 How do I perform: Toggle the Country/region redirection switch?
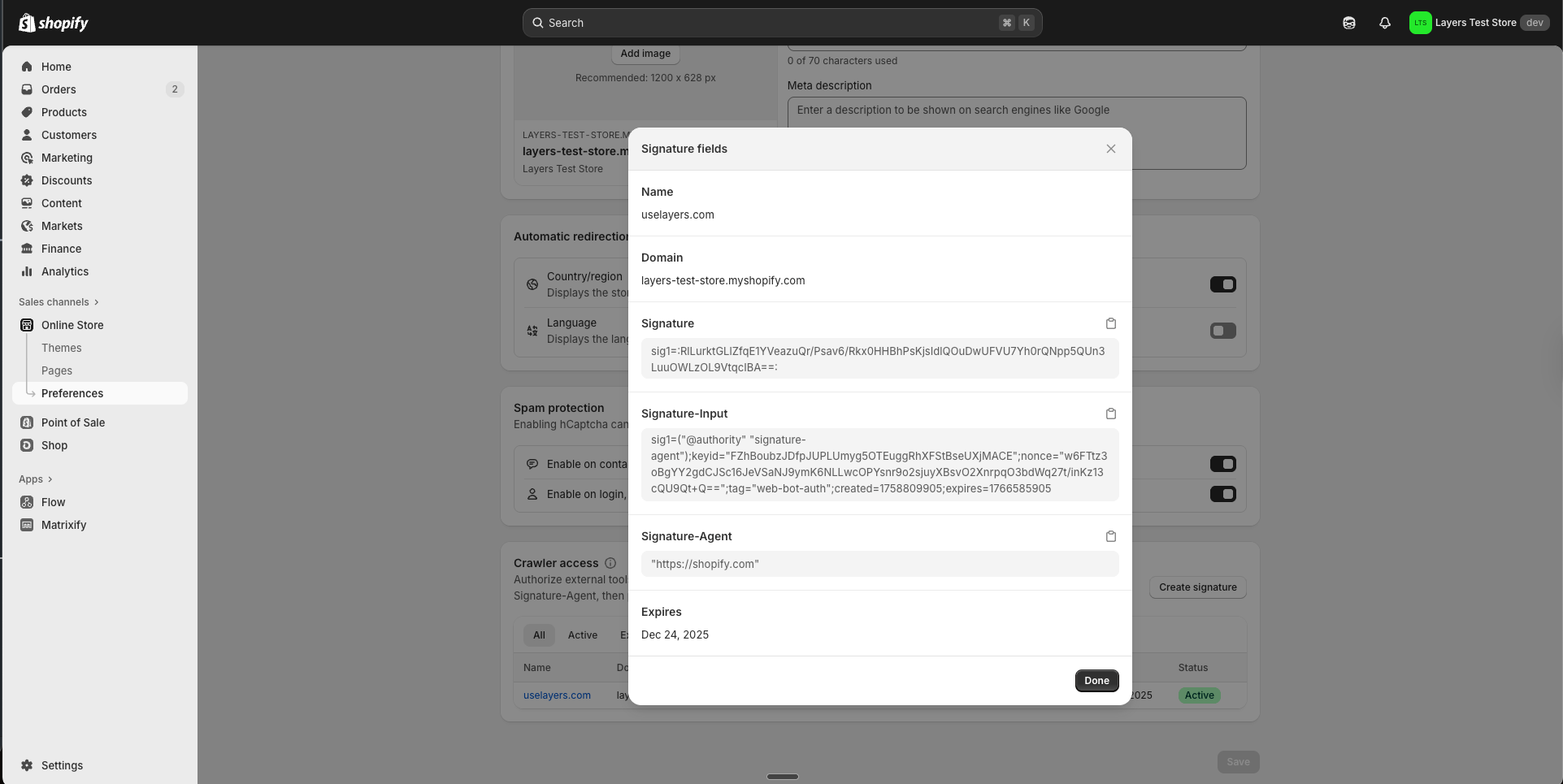pos(1223,284)
